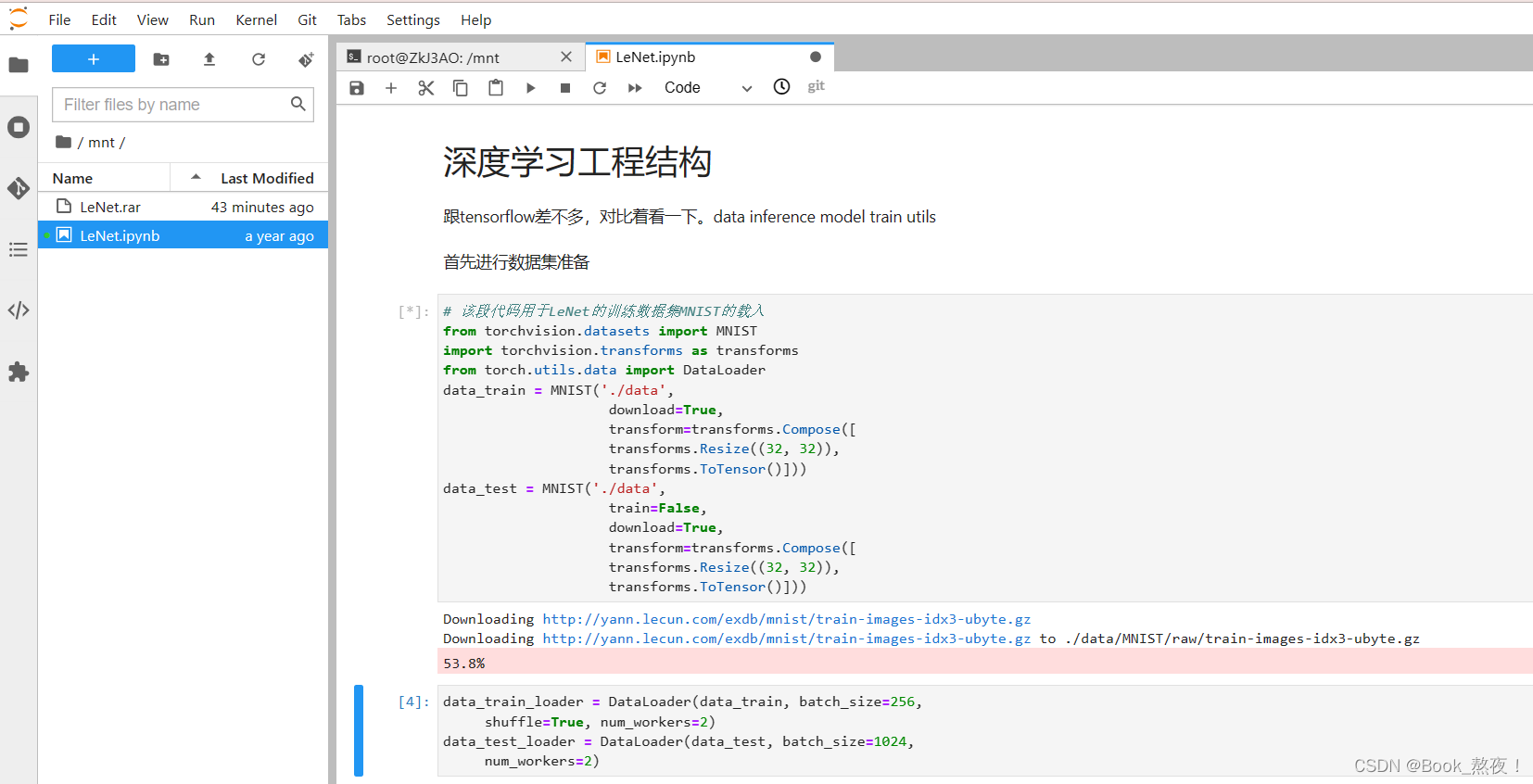Click the markdown line mentioning tensorflow
The image size is (1533, 784).
point(690,217)
